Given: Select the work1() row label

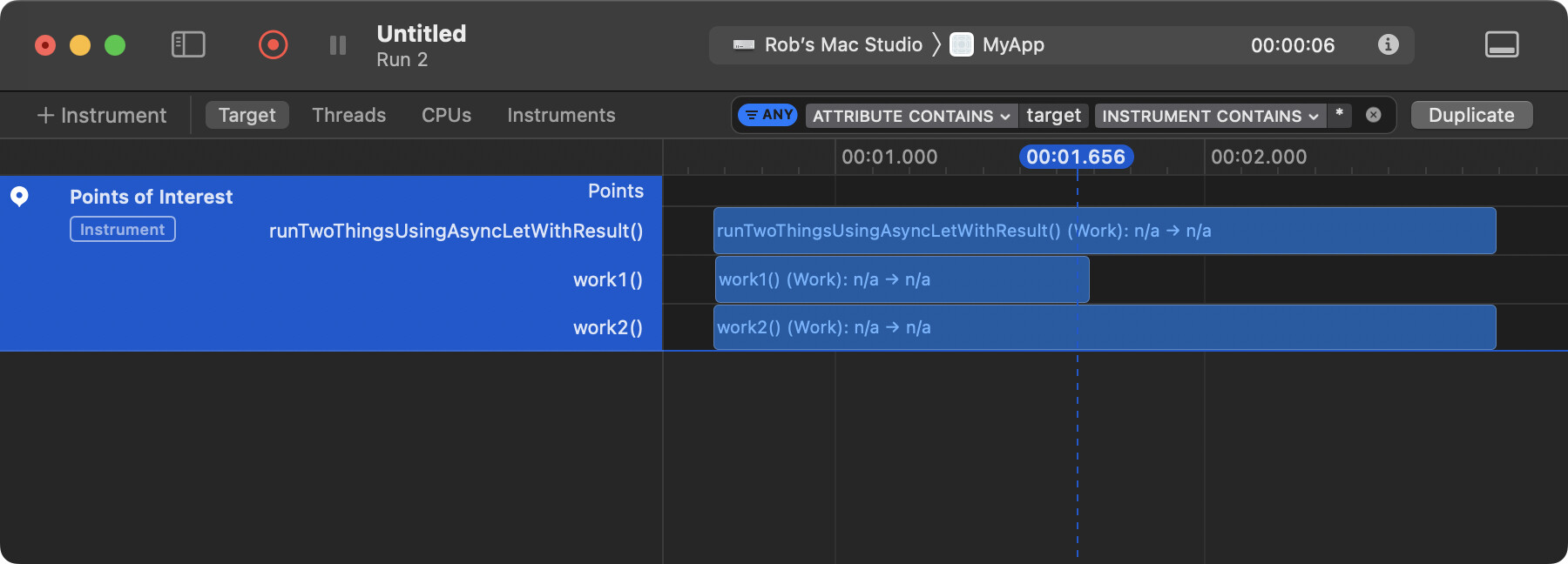Looking at the screenshot, I should click(608, 279).
